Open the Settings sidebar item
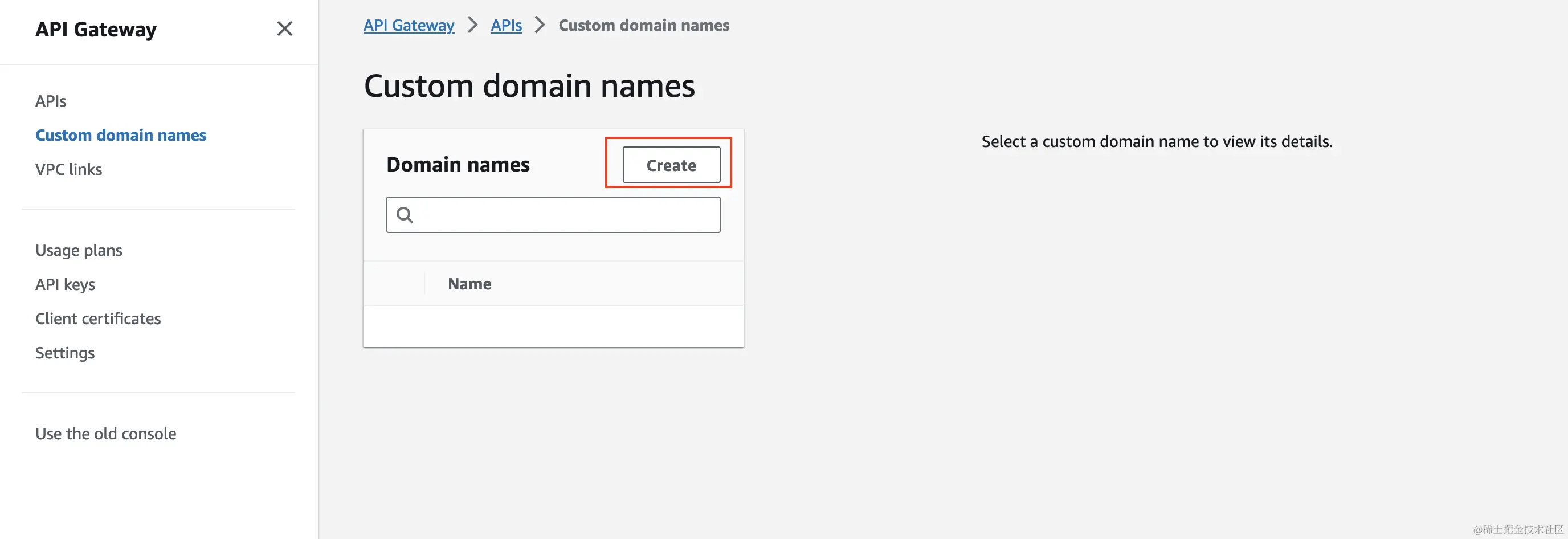Image resolution: width=1568 pixels, height=539 pixels. [65, 353]
